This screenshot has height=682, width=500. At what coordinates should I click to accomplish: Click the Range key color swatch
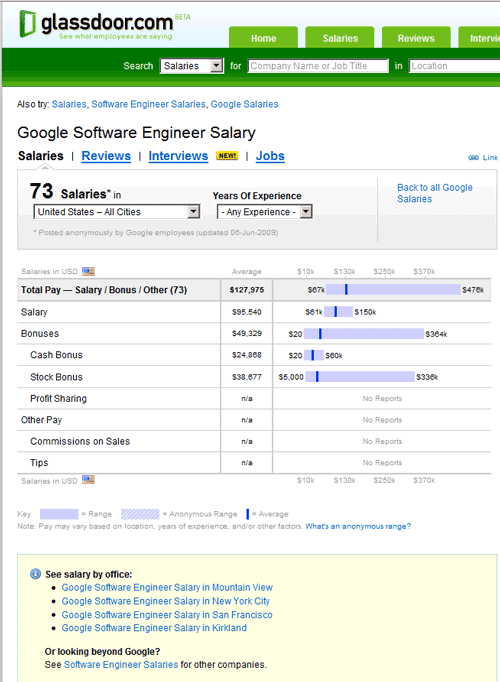[59, 514]
